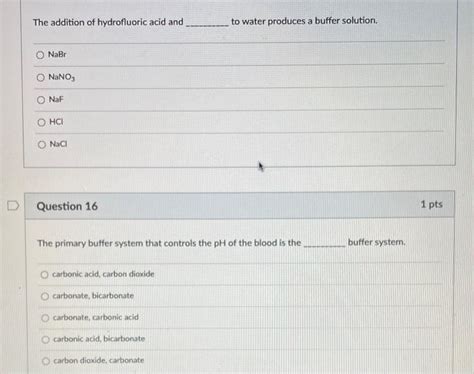This screenshot has height=374, width=474.
Task: Select carbonate, bicarbonate radio button
Action: [45, 296]
